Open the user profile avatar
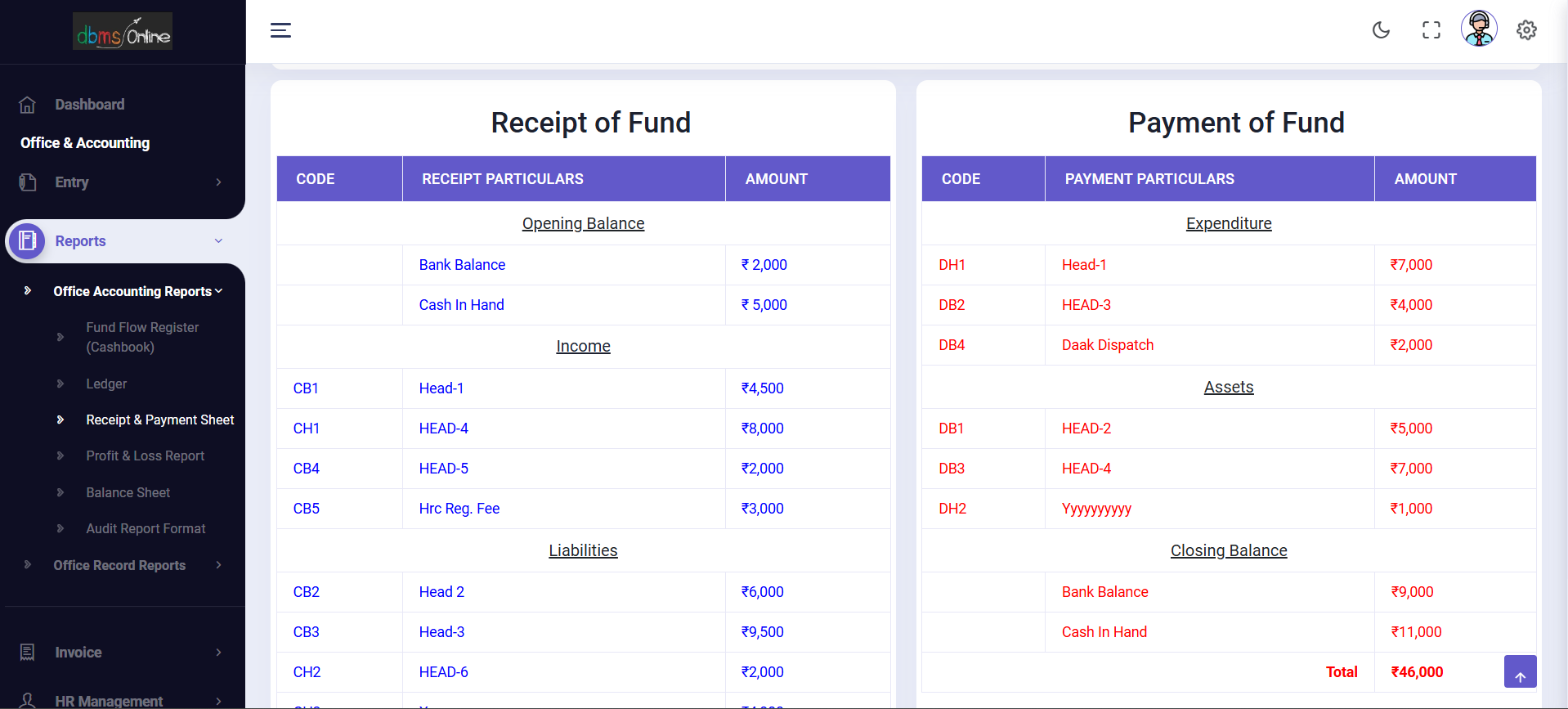This screenshot has width=1568, height=709. (1478, 29)
